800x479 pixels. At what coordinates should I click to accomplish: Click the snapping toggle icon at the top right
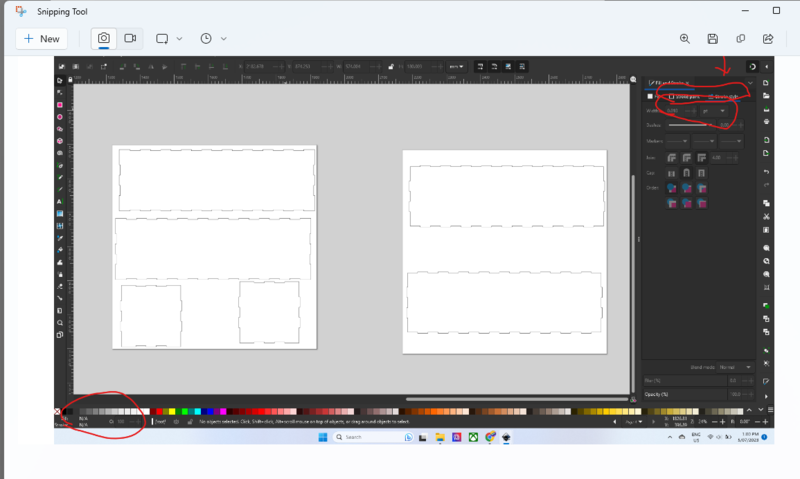pyautogui.click(x=753, y=66)
